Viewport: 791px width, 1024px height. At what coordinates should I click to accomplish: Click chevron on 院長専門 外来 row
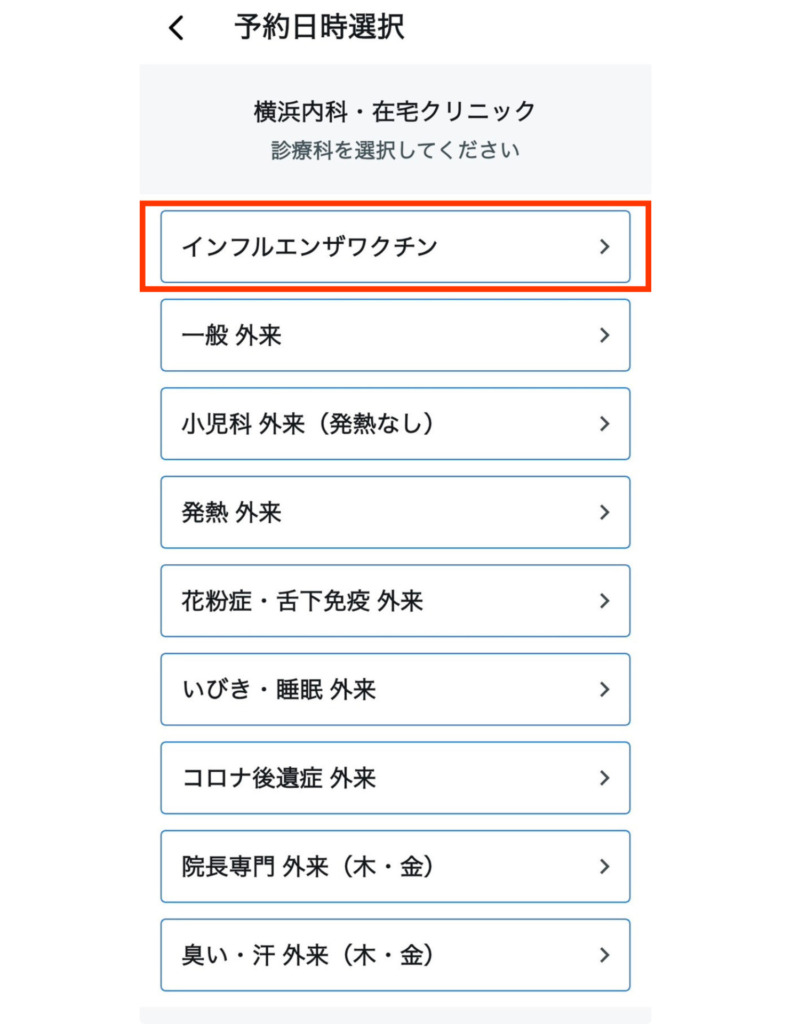pos(604,866)
